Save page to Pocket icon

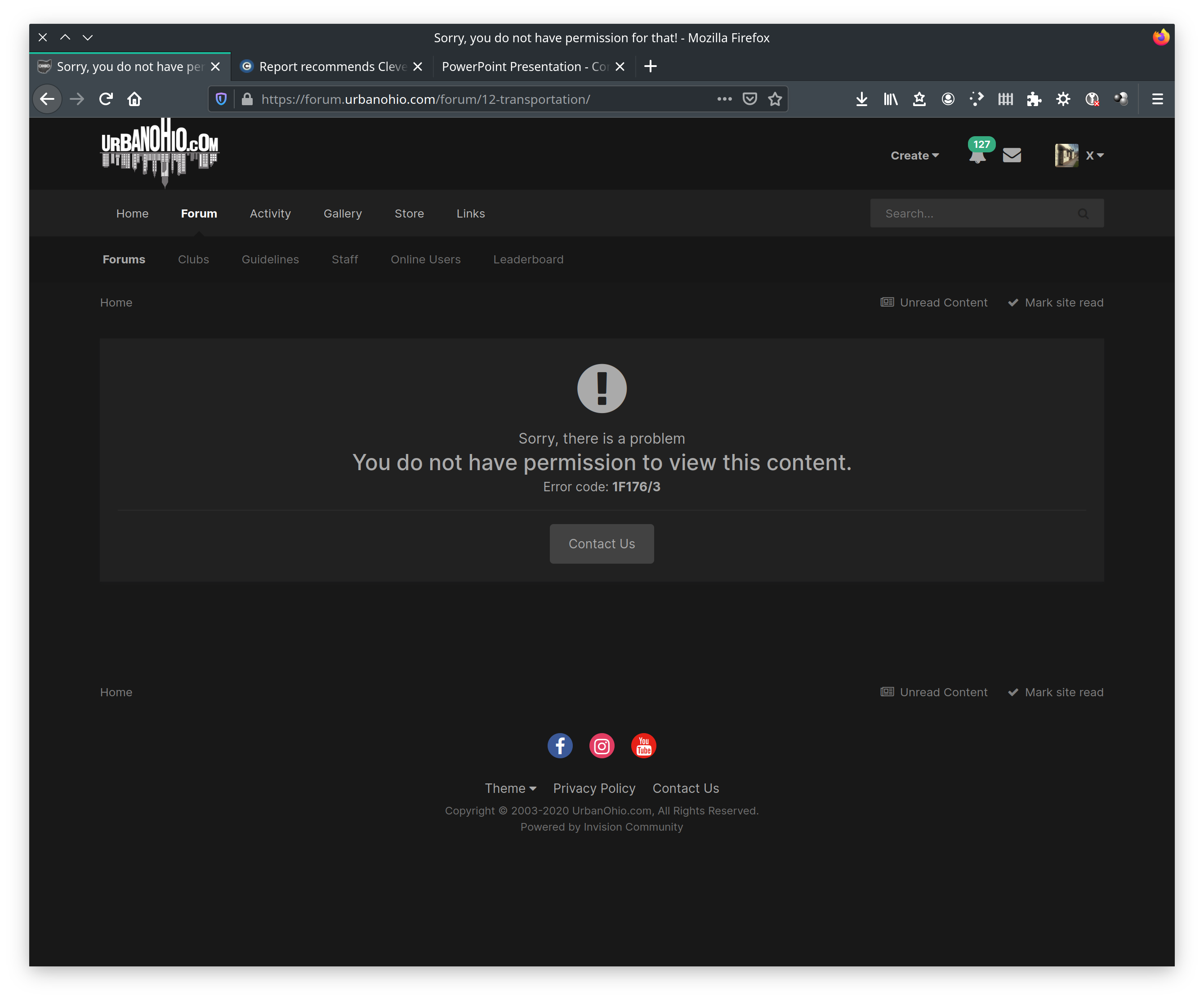750,99
